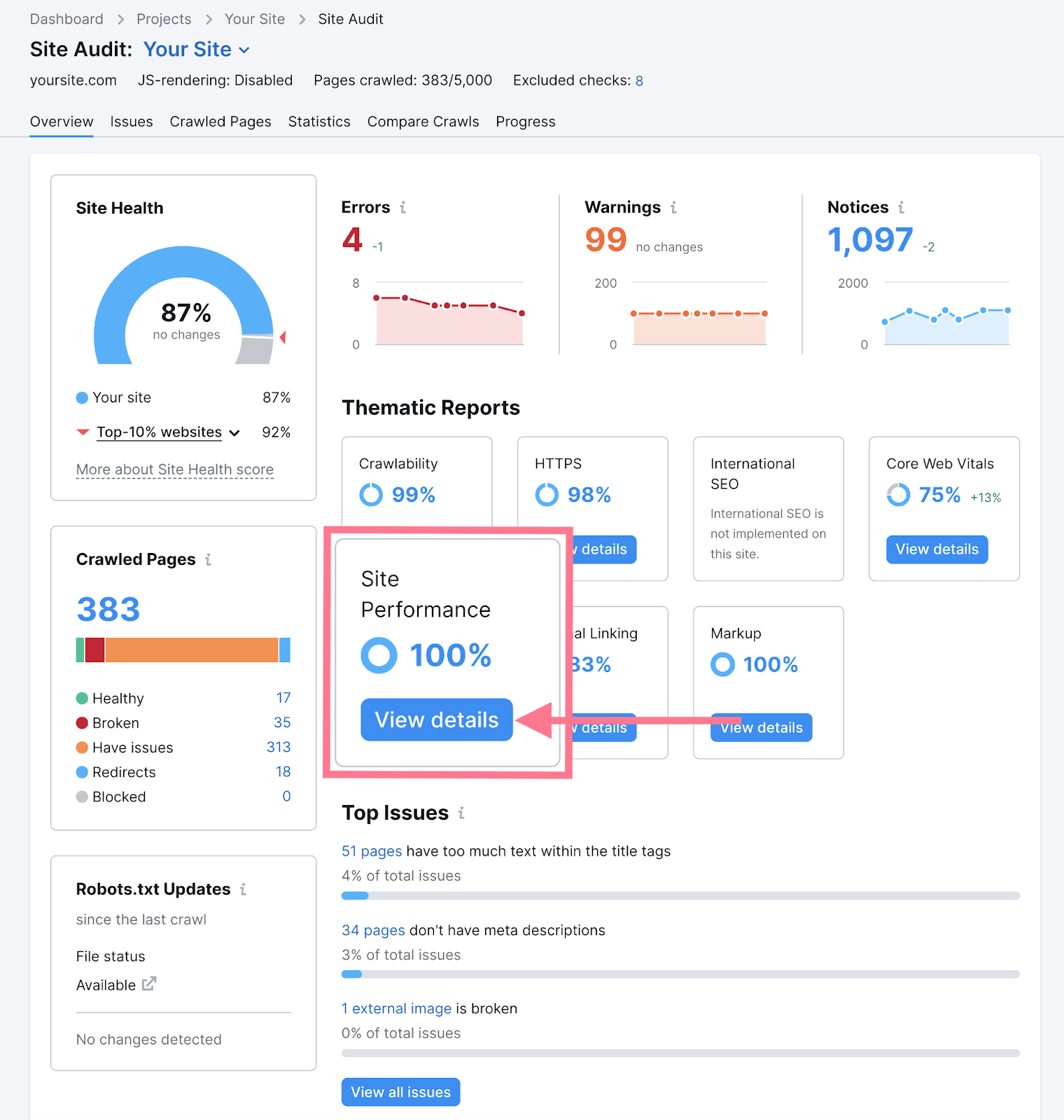
Task: Open the Robots.txt Updates info icon
Action: 243,889
